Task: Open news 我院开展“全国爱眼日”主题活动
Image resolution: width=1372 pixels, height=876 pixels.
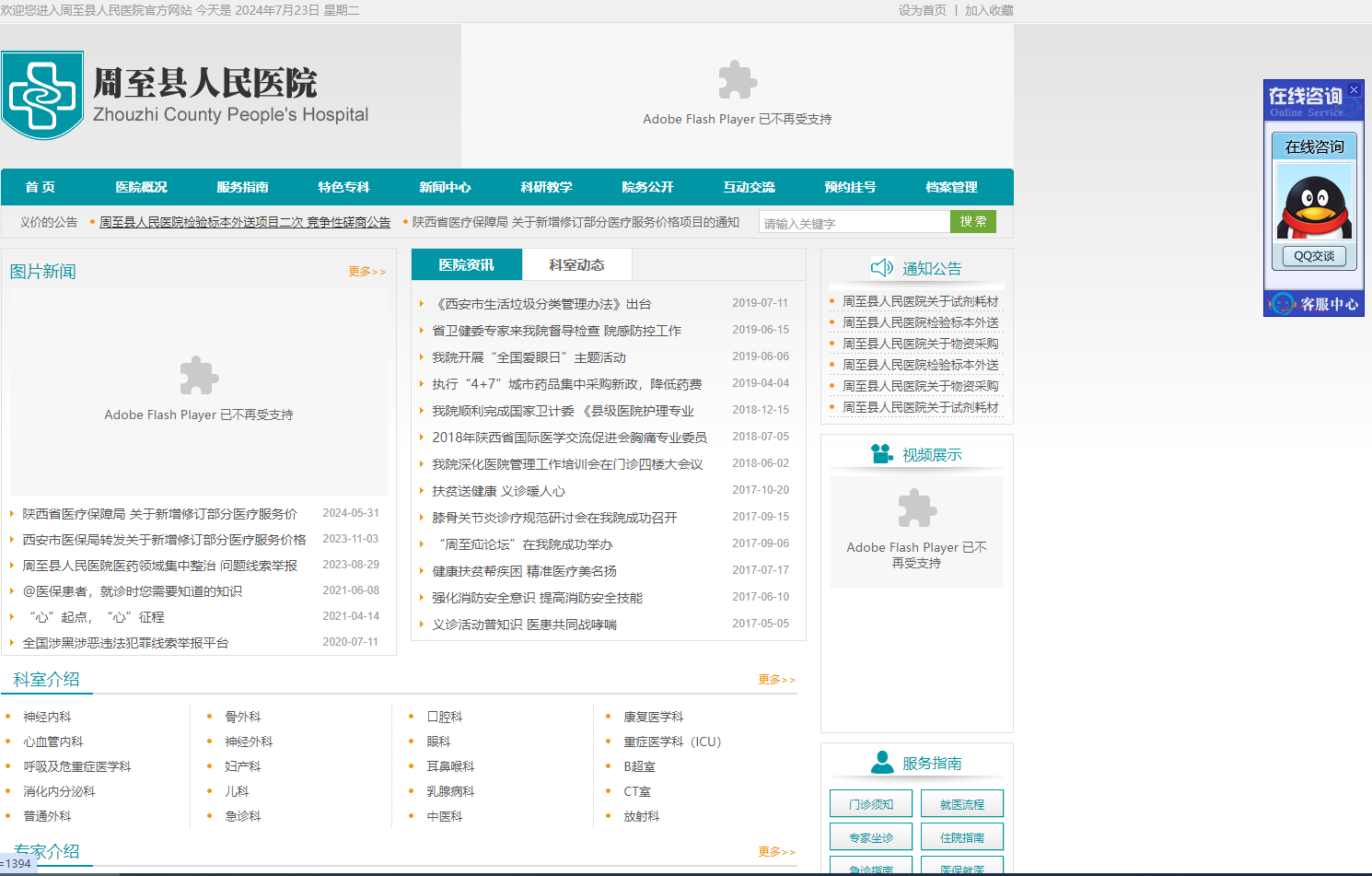Action: pyautogui.click(x=529, y=357)
